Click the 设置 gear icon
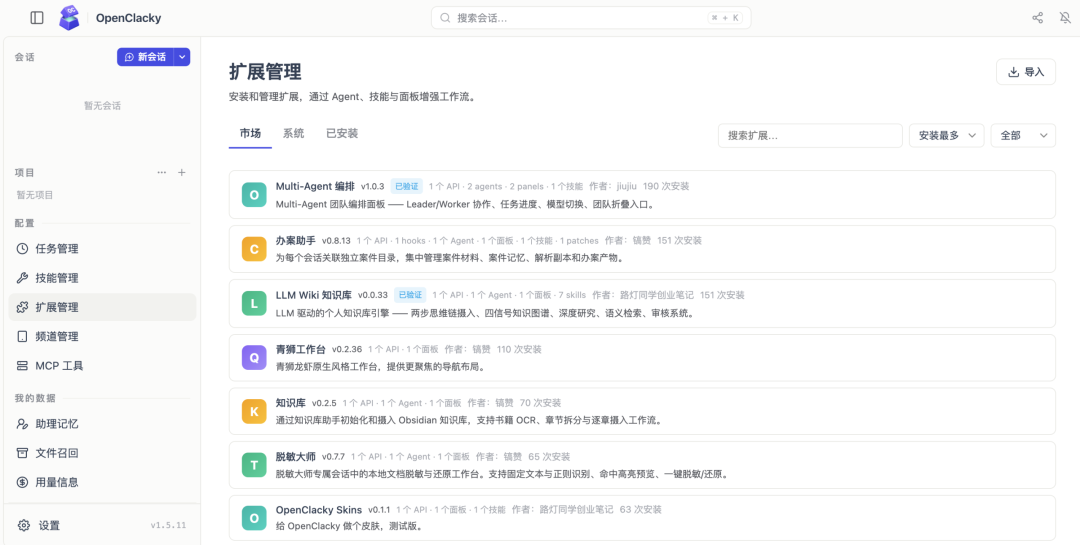1080x545 pixels. click(x=23, y=526)
